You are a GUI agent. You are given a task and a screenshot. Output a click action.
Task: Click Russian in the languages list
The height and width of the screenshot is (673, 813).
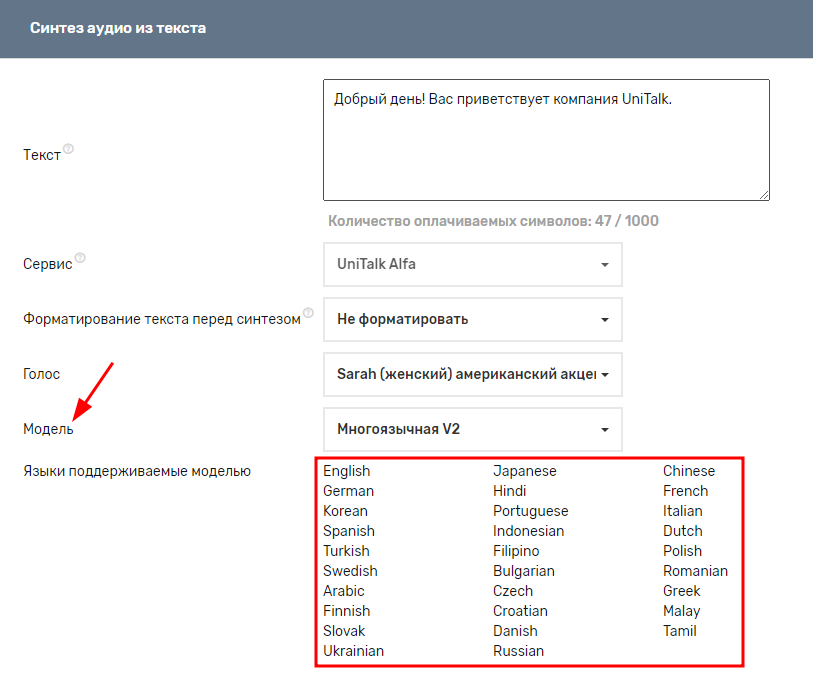pyautogui.click(x=518, y=651)
